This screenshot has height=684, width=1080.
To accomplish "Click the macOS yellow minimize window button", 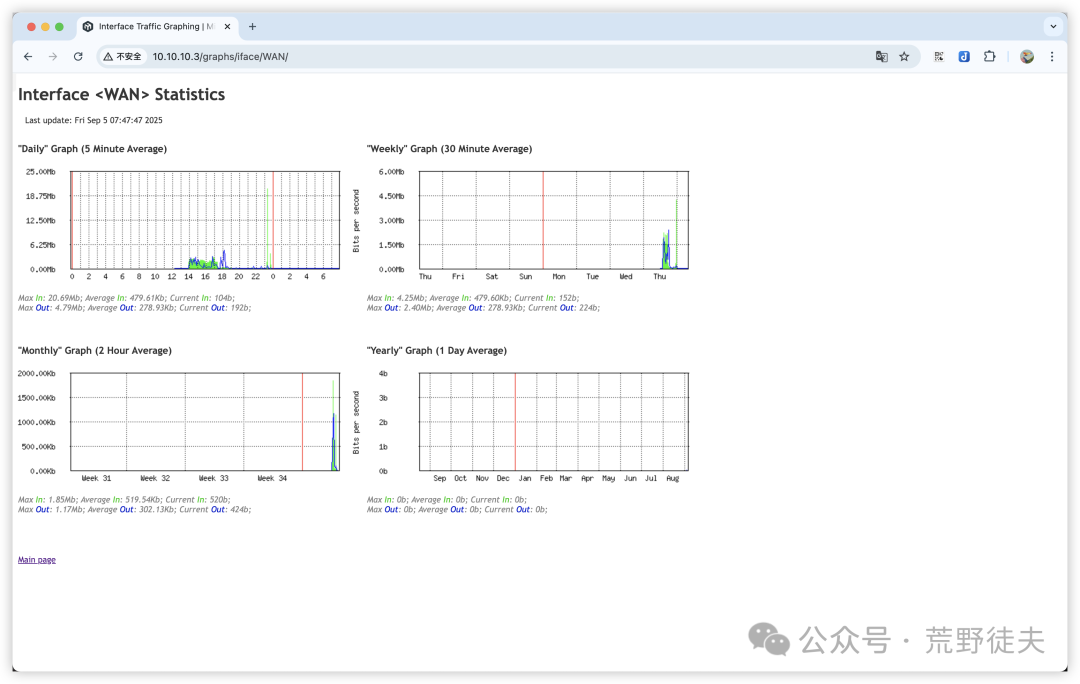I will coord(45,27).
